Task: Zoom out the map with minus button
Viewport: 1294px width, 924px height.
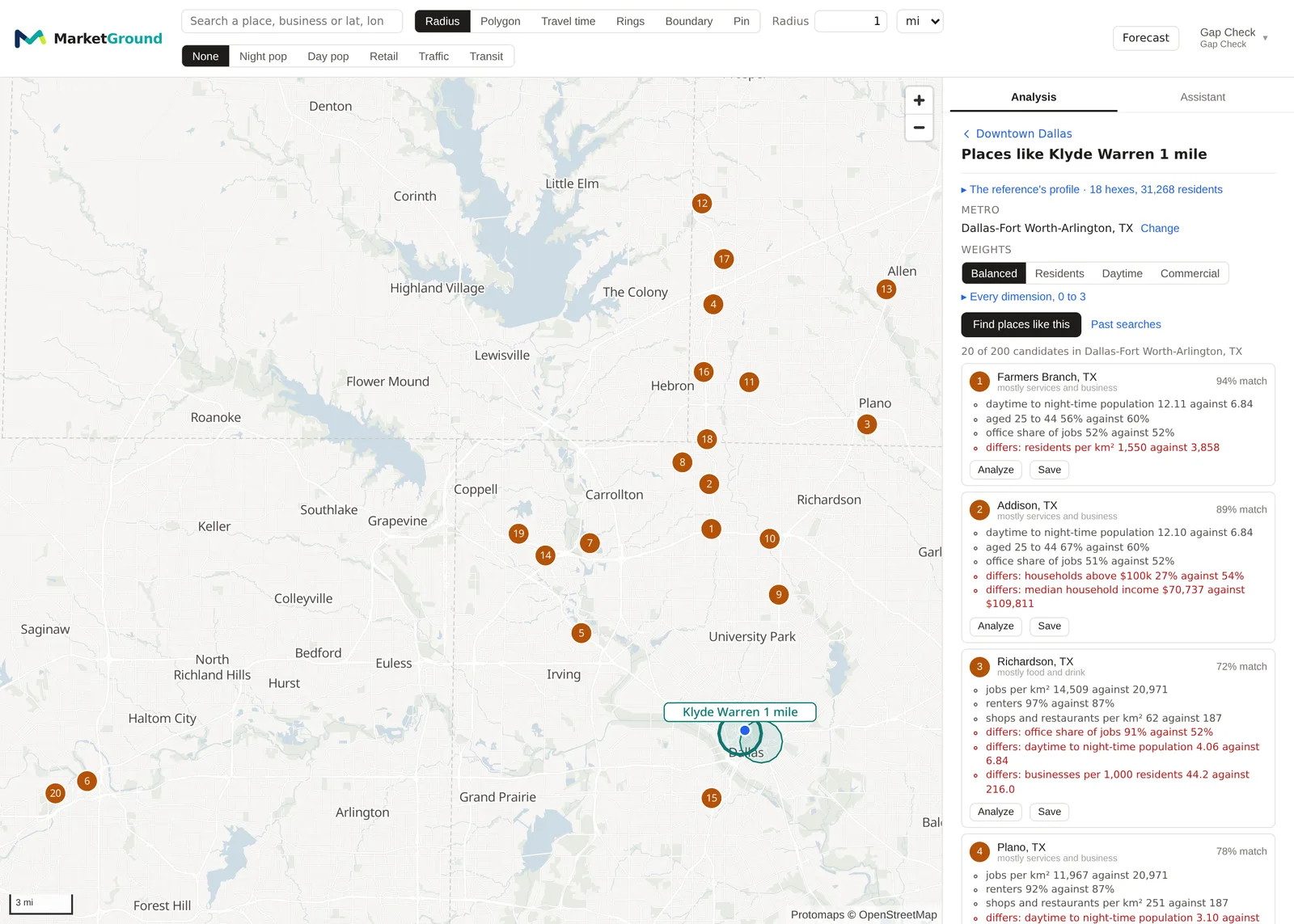Action: [x=919, y=128]
